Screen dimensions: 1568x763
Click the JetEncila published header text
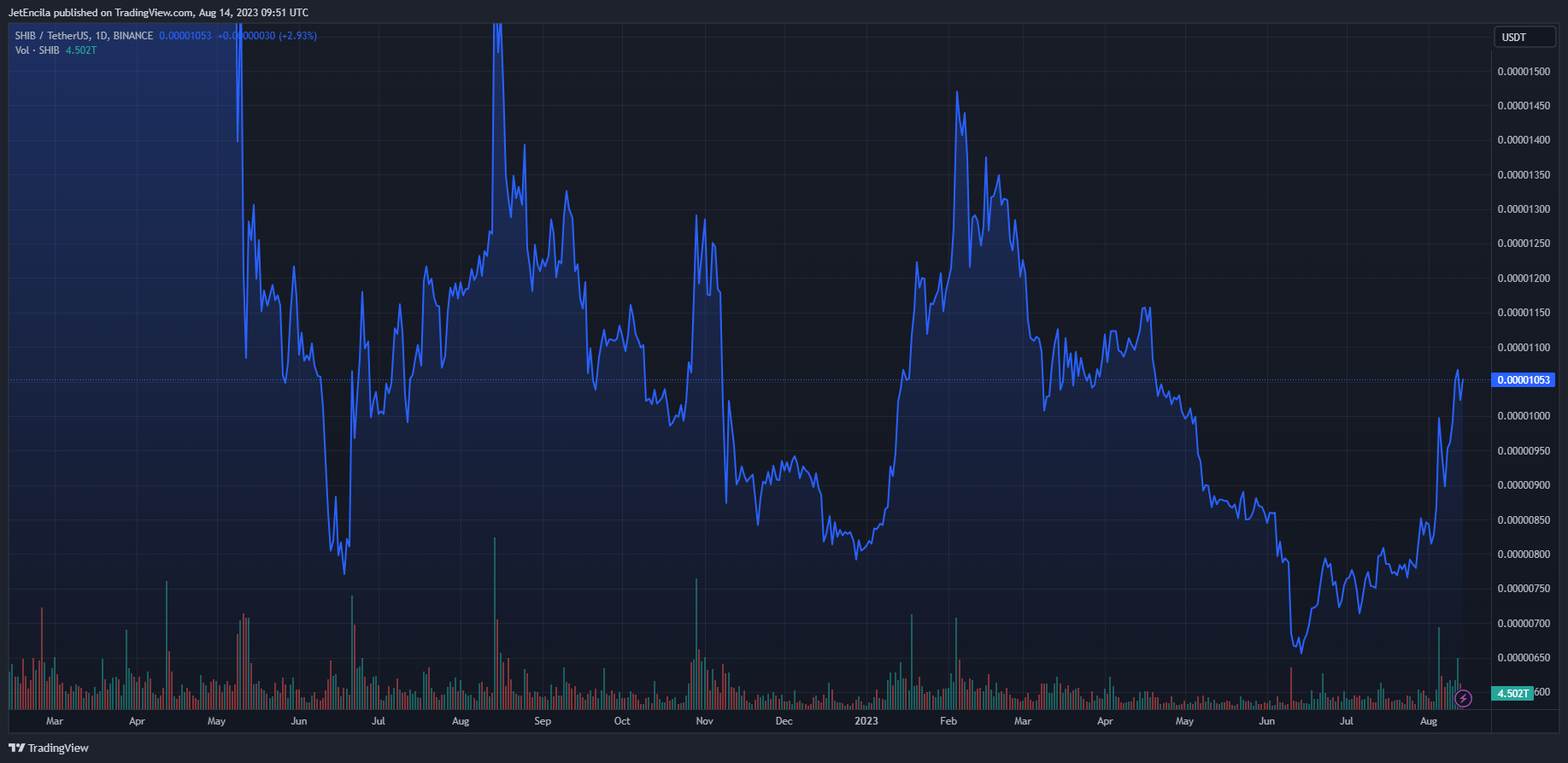(158, 13)
